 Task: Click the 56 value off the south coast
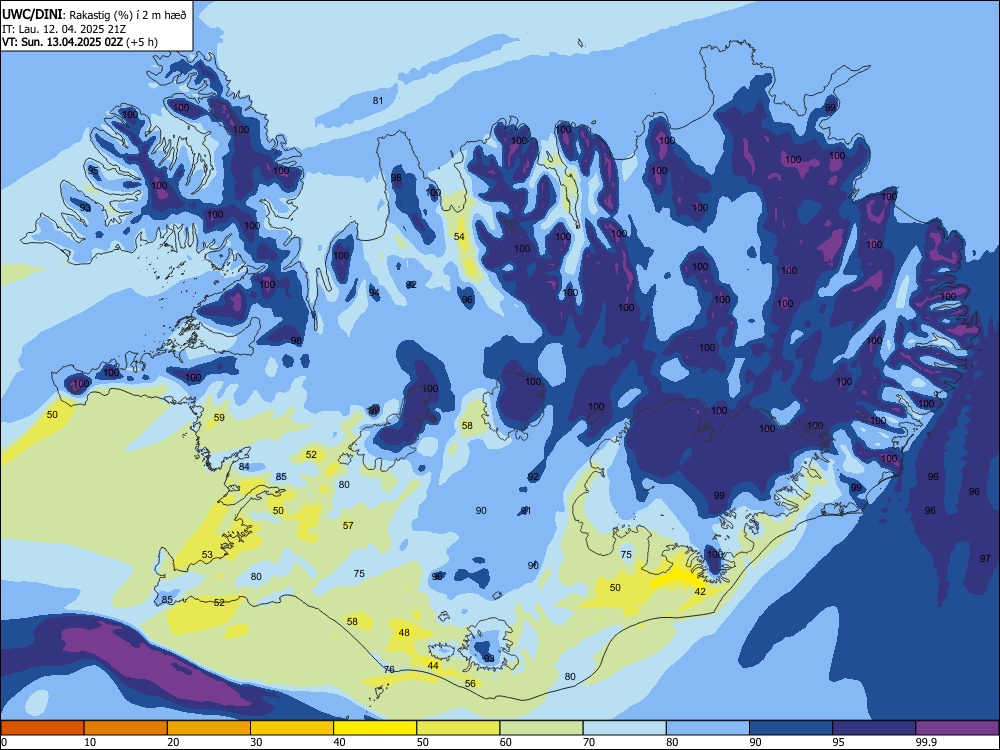coord(470,683)
